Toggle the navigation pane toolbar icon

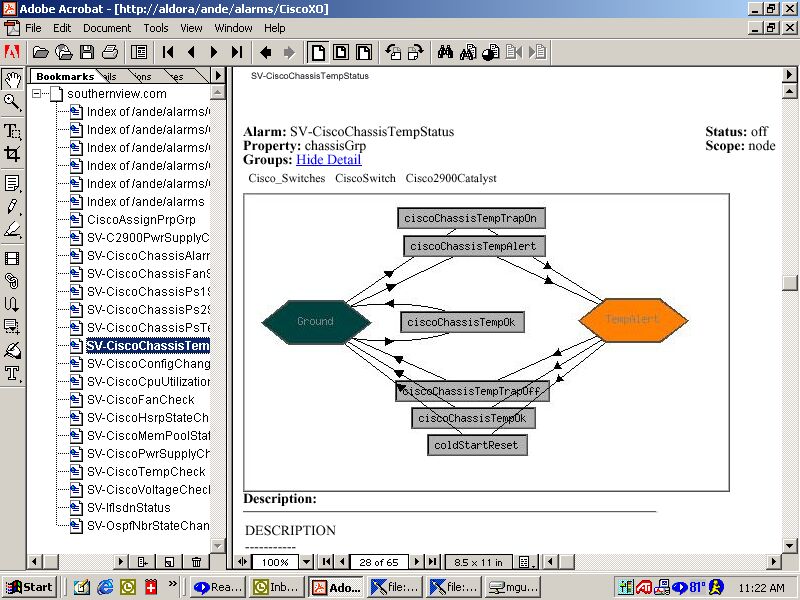pos(139,53)
